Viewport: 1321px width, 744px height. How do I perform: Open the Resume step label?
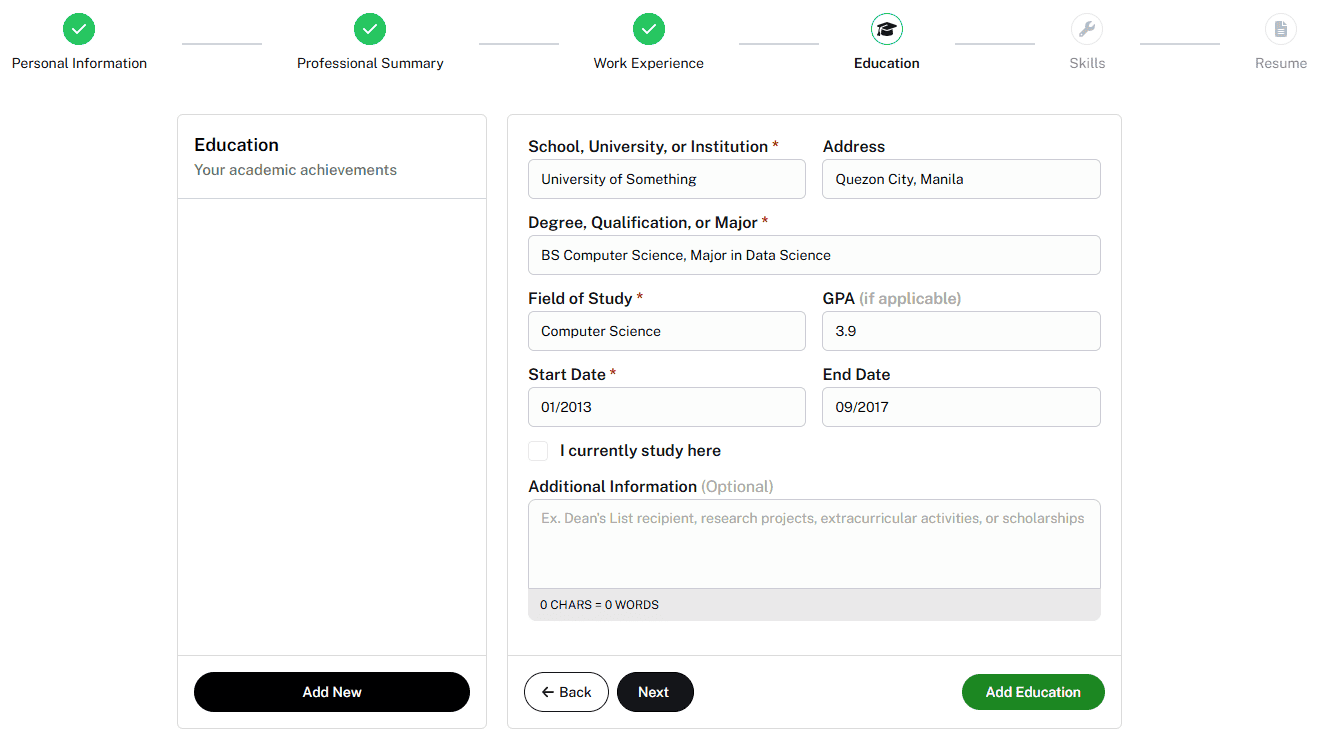click(x=1281, y=63)
